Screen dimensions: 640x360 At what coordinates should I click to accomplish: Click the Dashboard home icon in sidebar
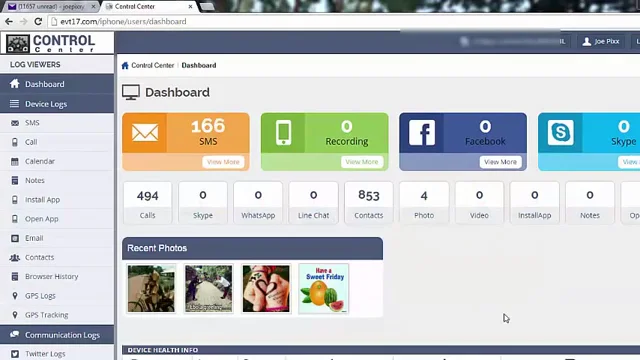15,84
